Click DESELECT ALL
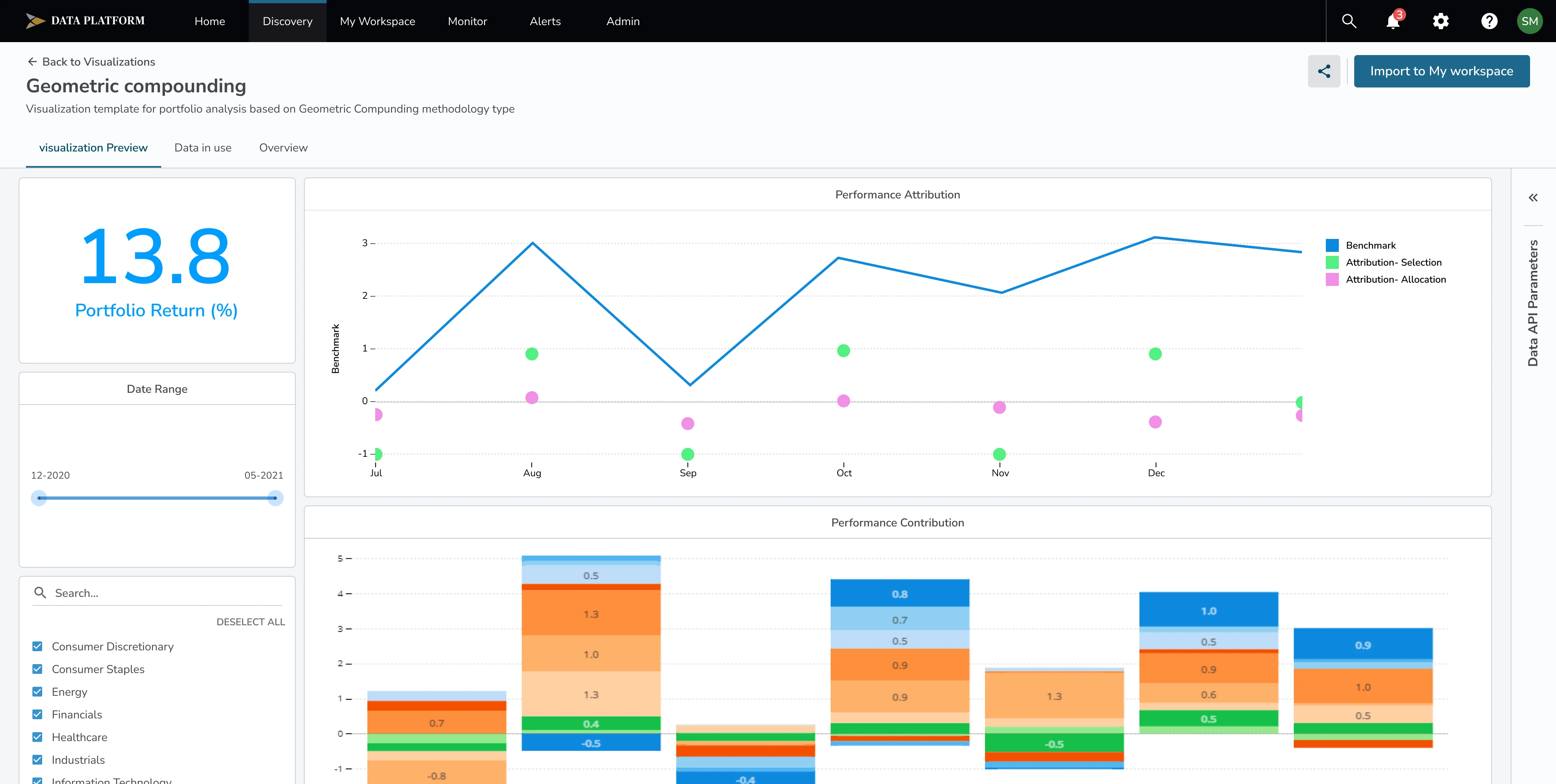Viewport: 1556px width, 784px height. [x=251, y=622]
